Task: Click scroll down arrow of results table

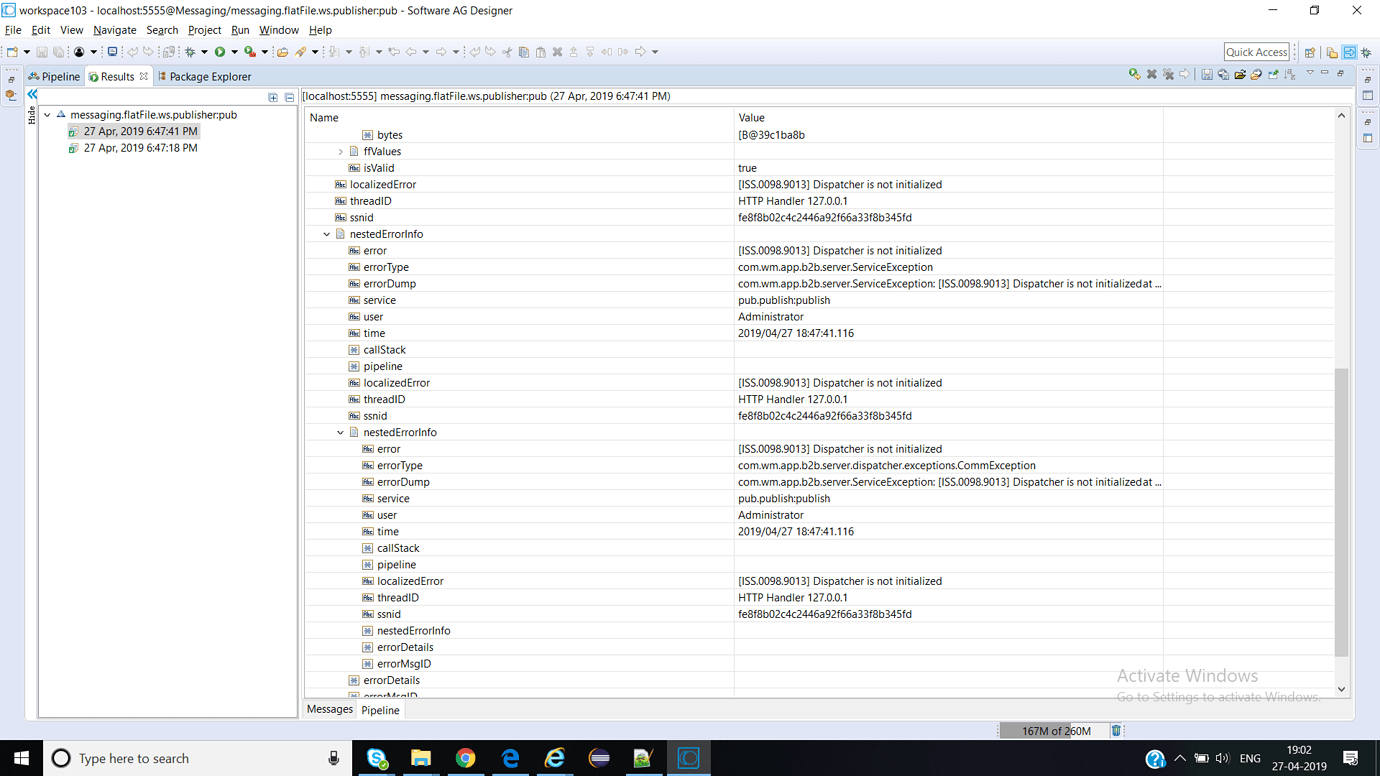Action: pos(1341,689)
